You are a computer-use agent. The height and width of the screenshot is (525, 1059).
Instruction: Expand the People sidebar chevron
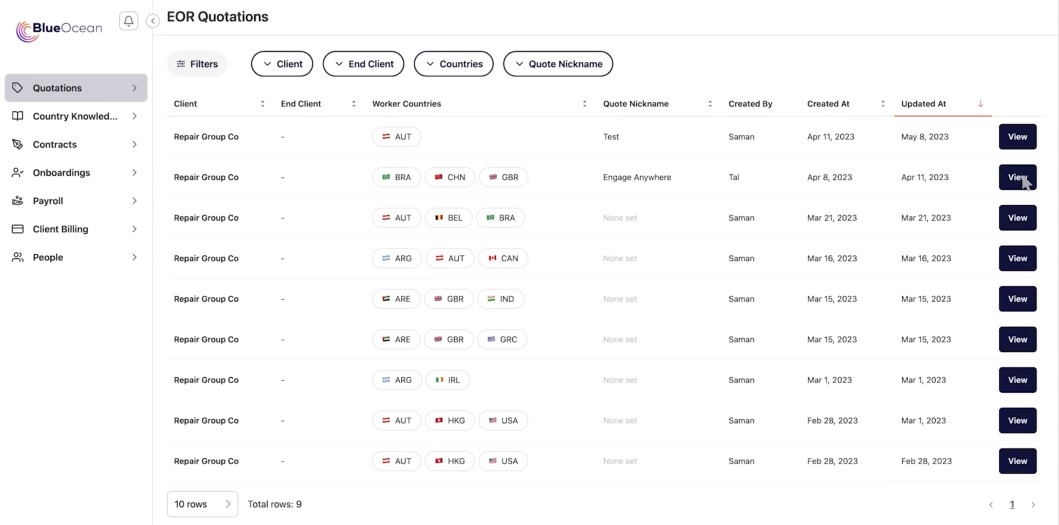click(x=134, y=257)
